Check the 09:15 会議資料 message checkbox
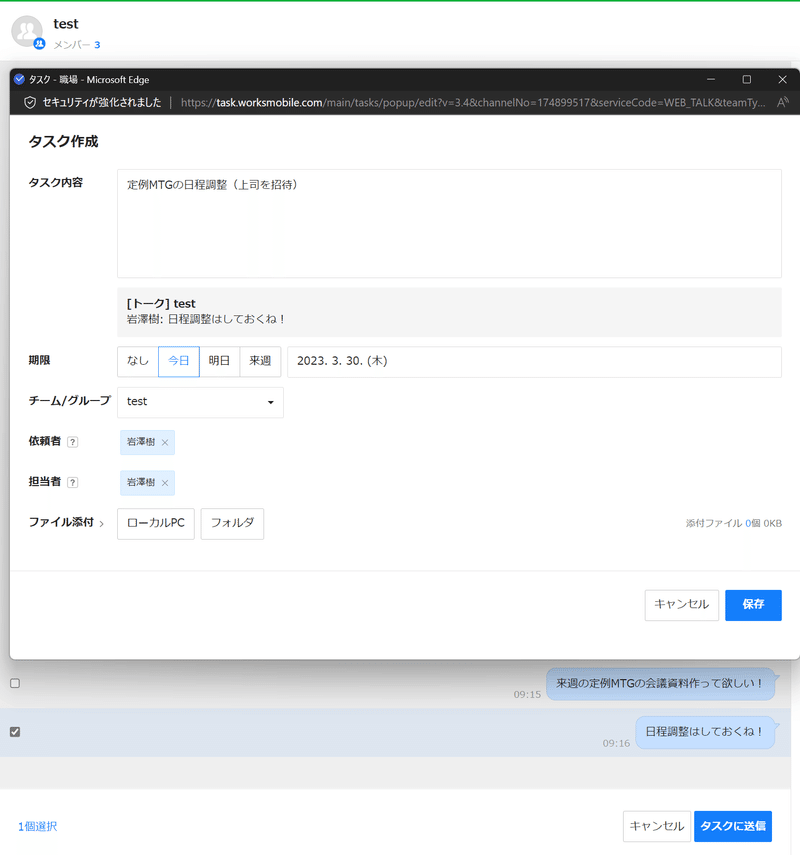Image resolution: width=800 pixels, height=855 pixels. (14, 683)
